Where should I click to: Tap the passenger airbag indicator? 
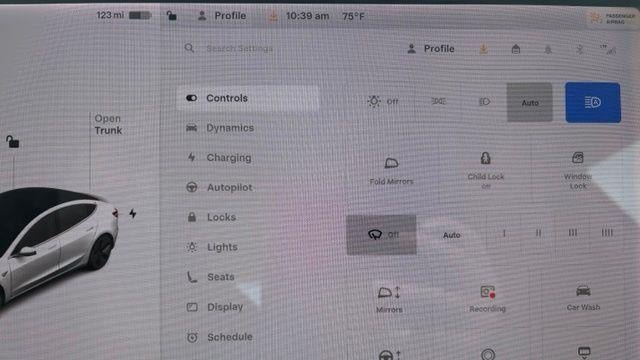point(612,18)
